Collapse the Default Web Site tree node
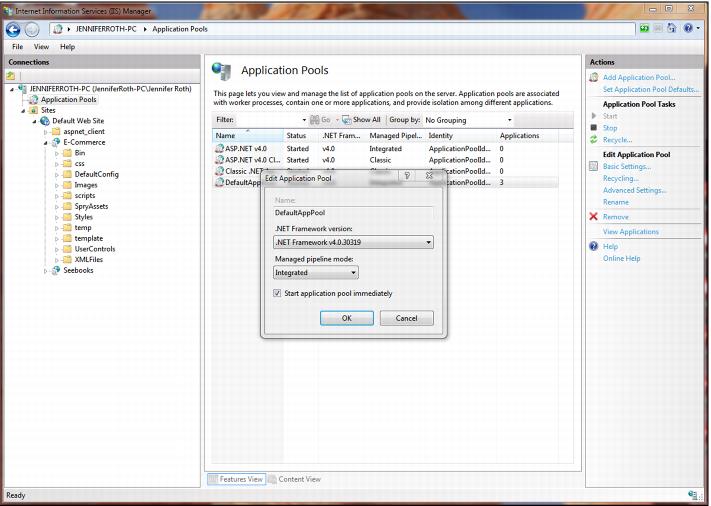 tap(34, 121)
